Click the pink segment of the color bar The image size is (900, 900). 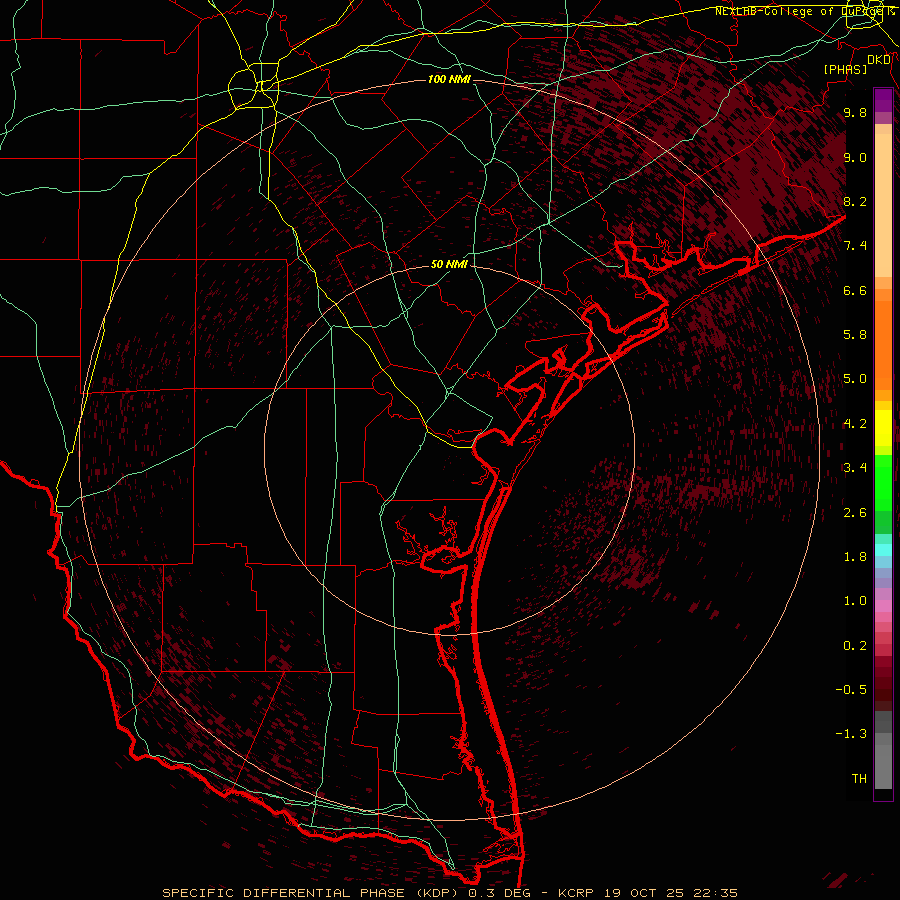pos(883,606)
